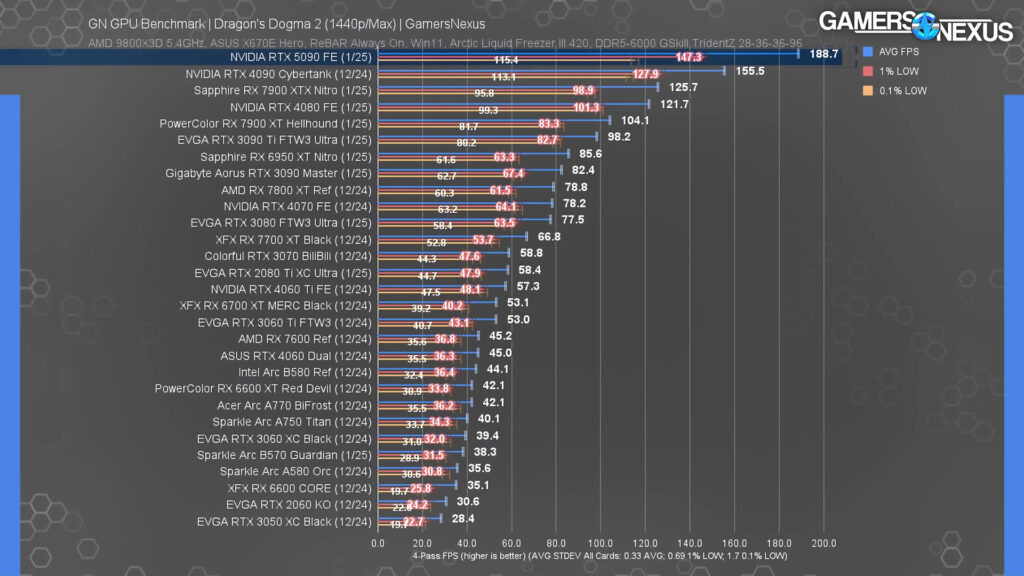The width and height of the screenshot is (1024, 576).
Task: Click the 121.7 average FPS value
Action: pos(675,104)
